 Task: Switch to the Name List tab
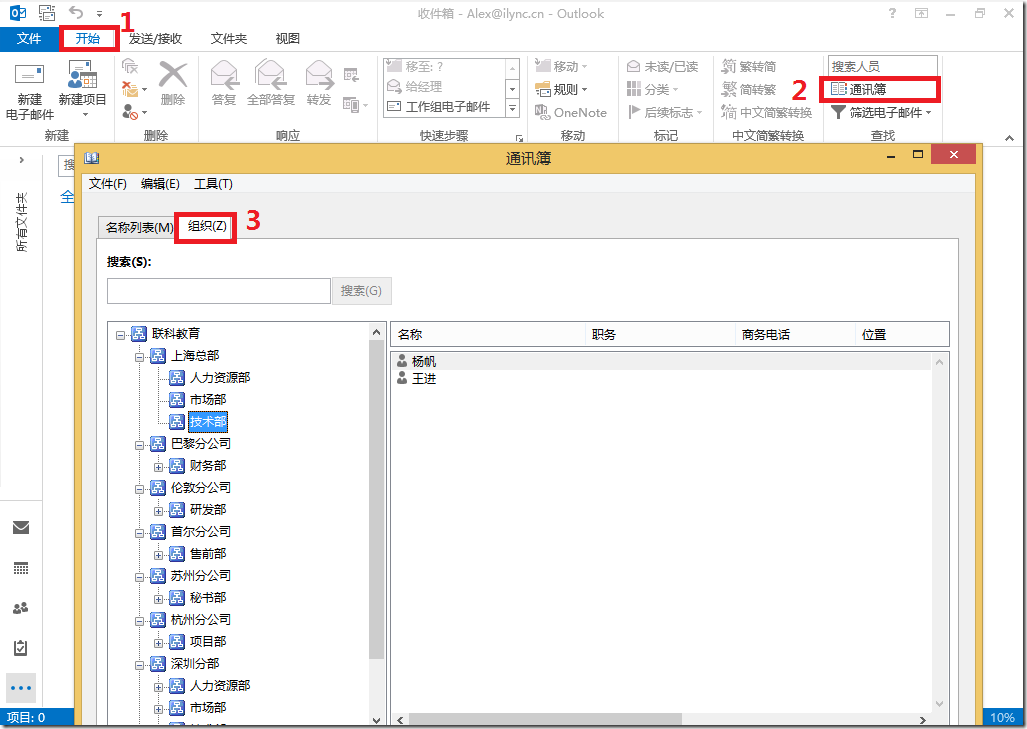[x=139, y=227]
